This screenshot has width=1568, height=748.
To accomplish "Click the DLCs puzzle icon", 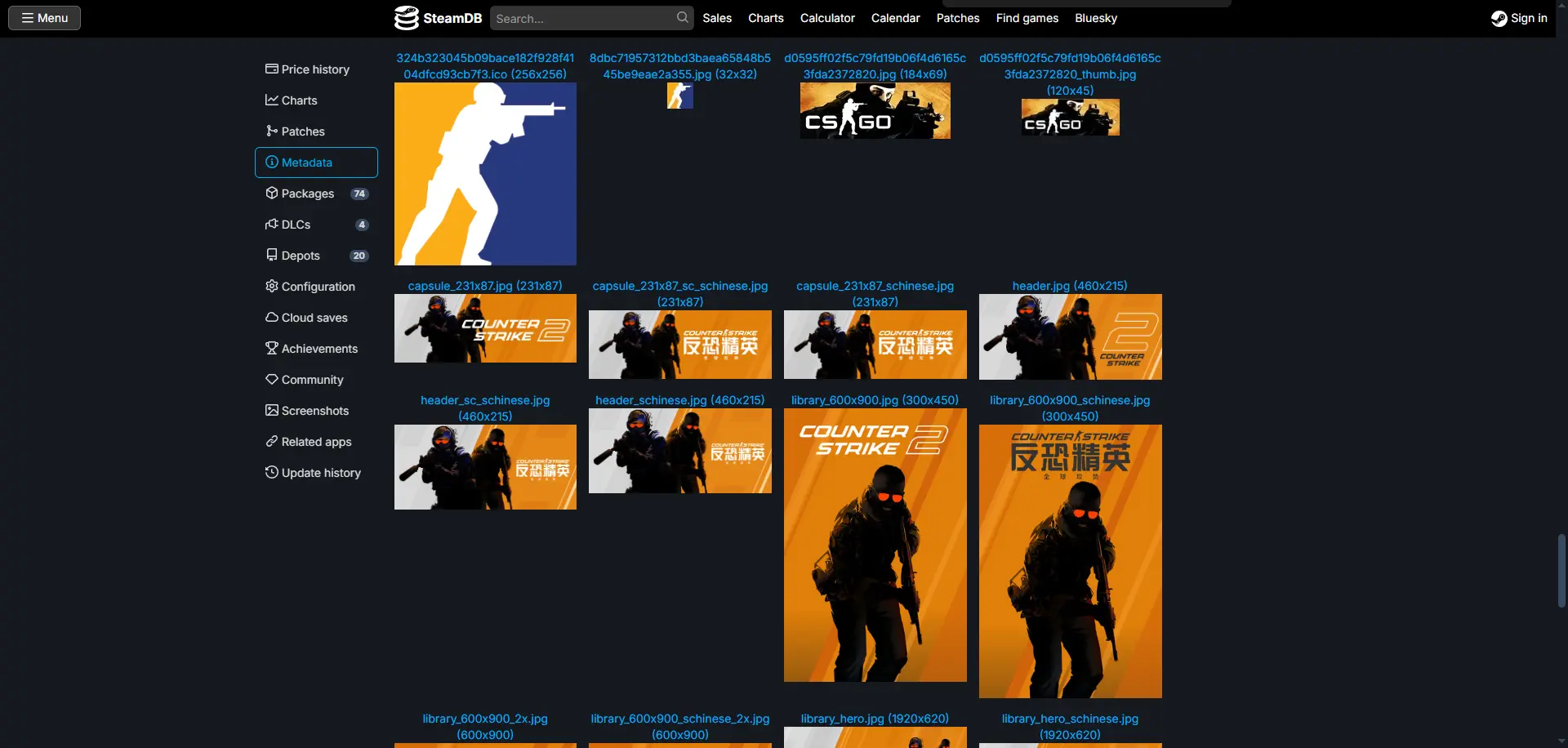I will 271,225.
